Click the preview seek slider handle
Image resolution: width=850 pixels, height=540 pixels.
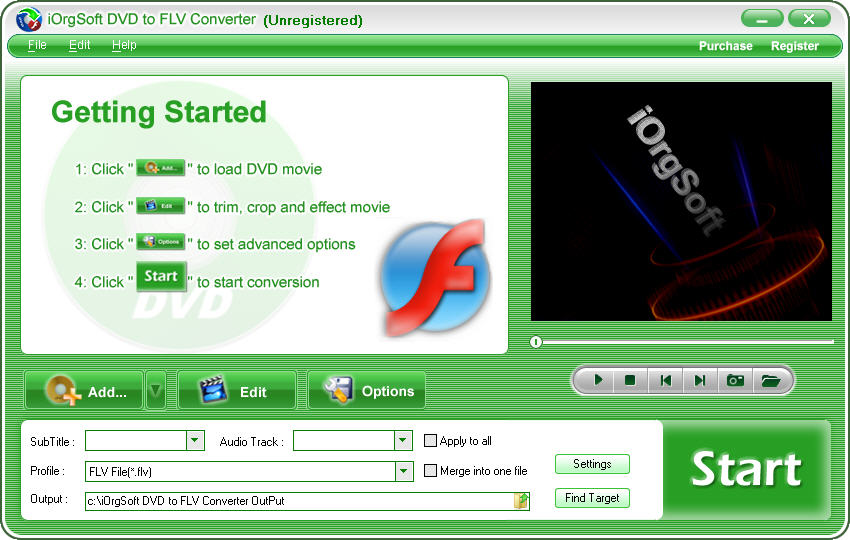point(536,342)
